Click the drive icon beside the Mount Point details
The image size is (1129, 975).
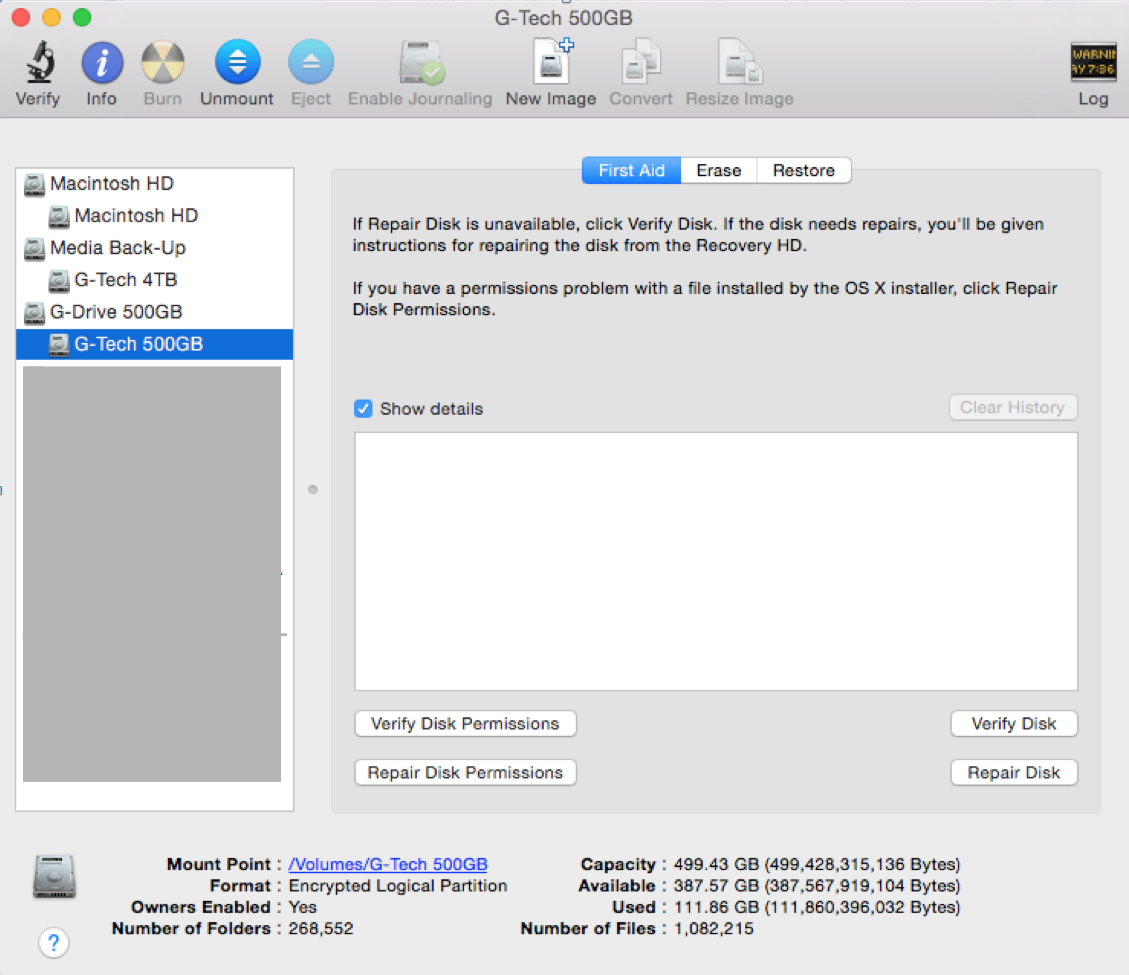(54, 876)
